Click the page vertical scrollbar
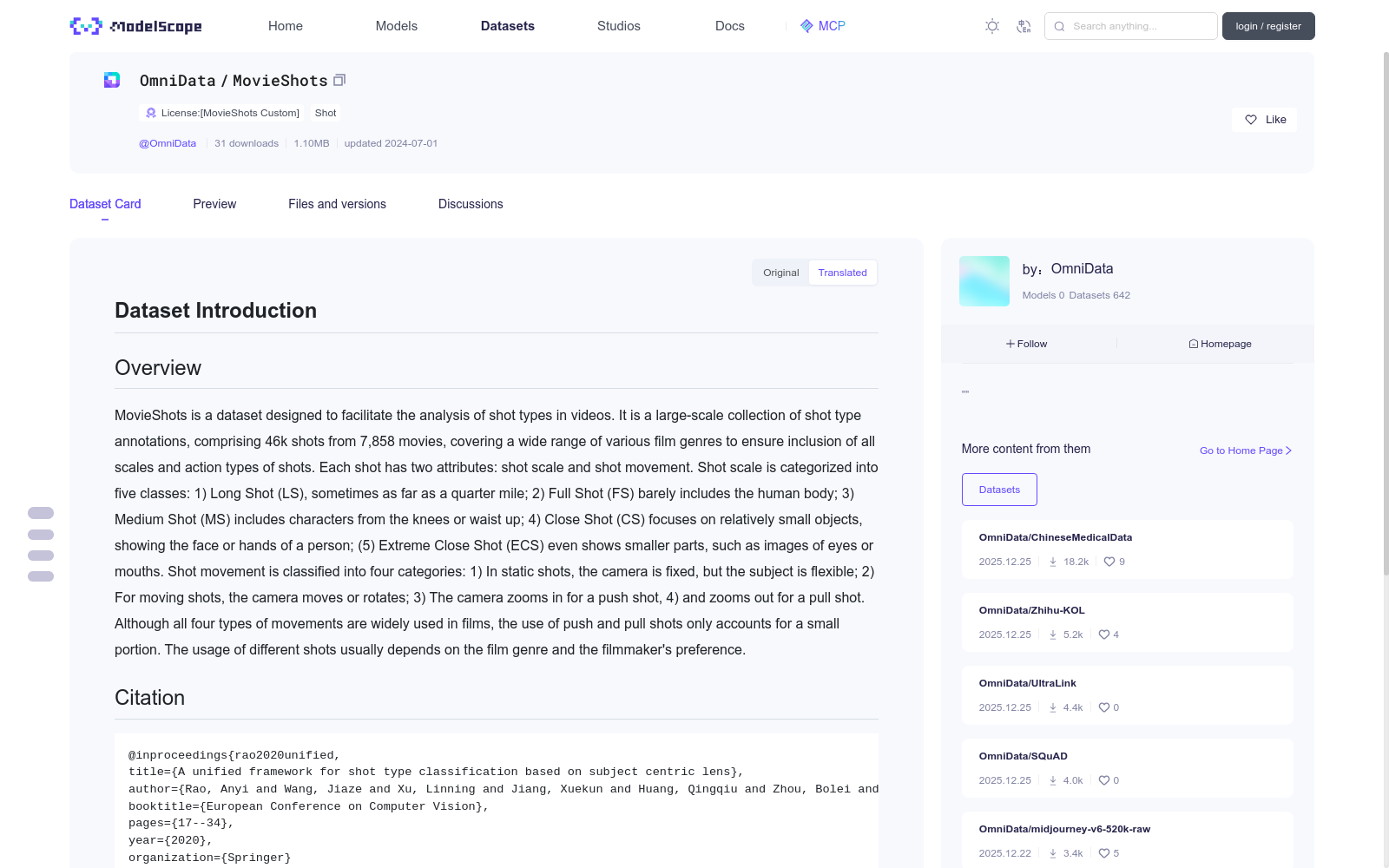This screenshot has width=1389, height=868. pos(1386,312)
